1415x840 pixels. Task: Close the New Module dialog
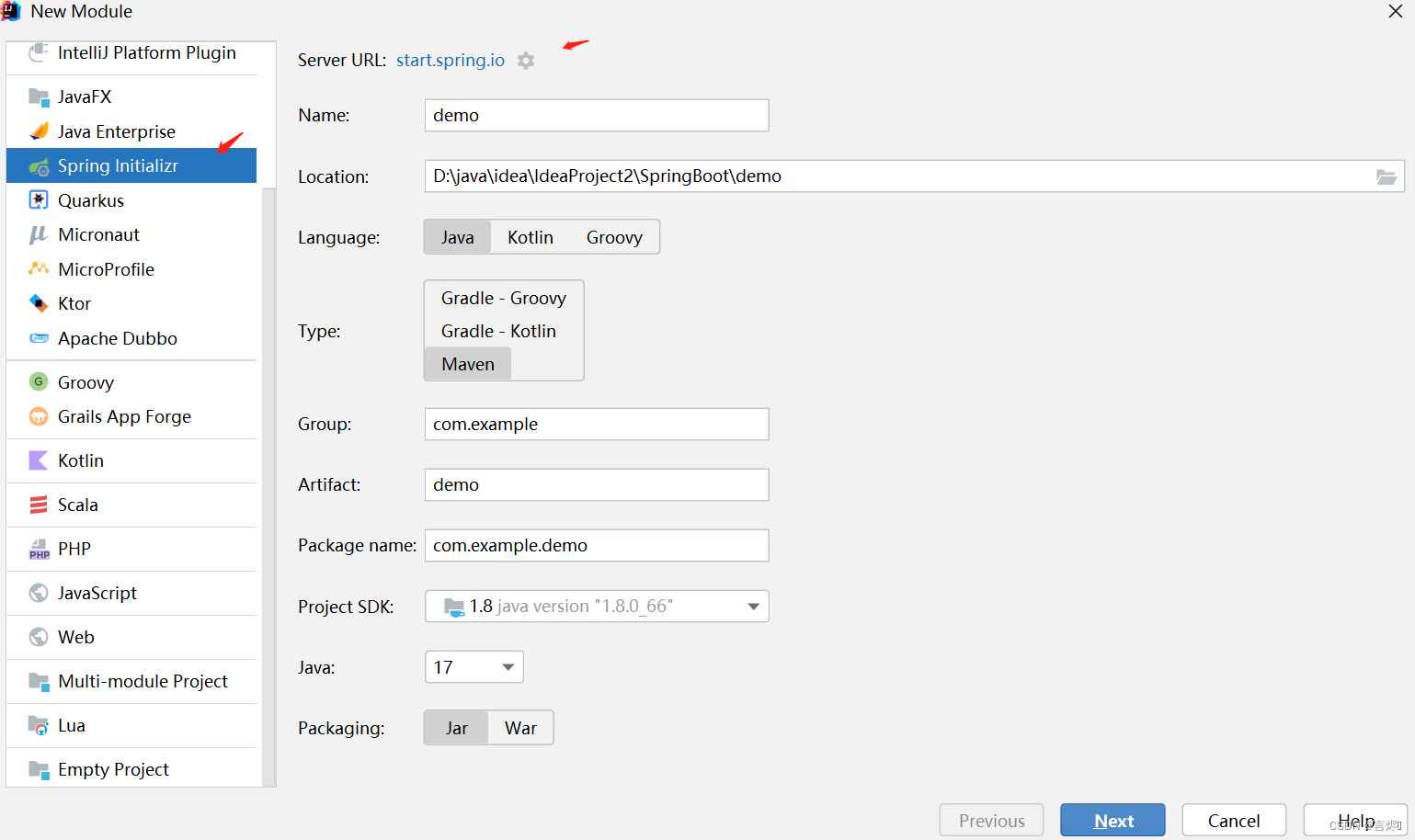point(1395,11)
